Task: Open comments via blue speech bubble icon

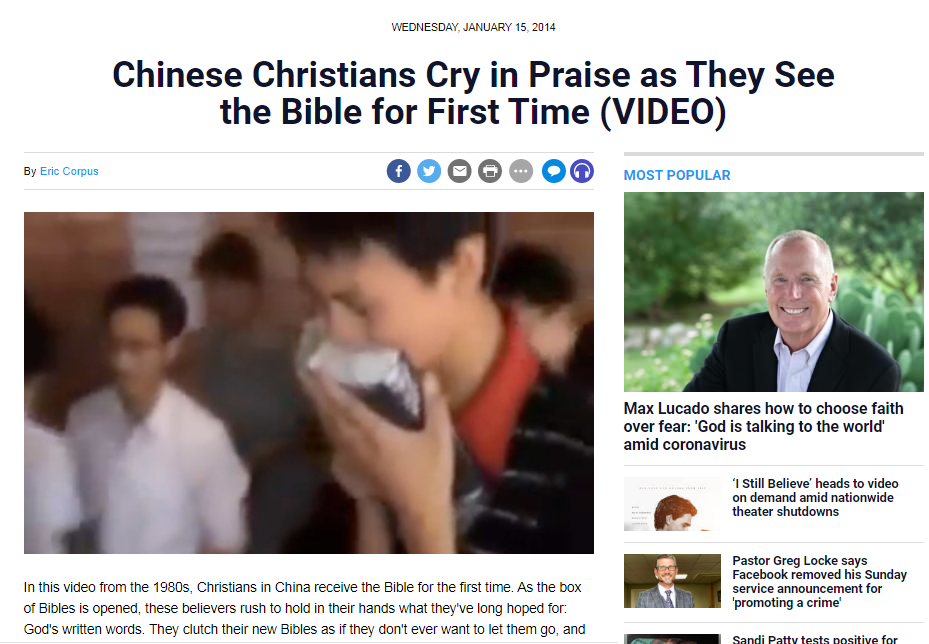Action: pos(553,171)
